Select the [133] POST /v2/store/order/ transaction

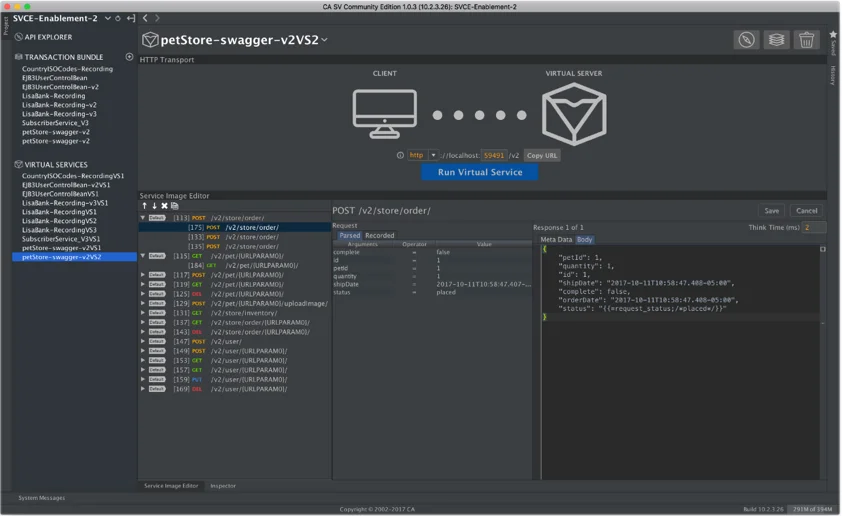235,237
